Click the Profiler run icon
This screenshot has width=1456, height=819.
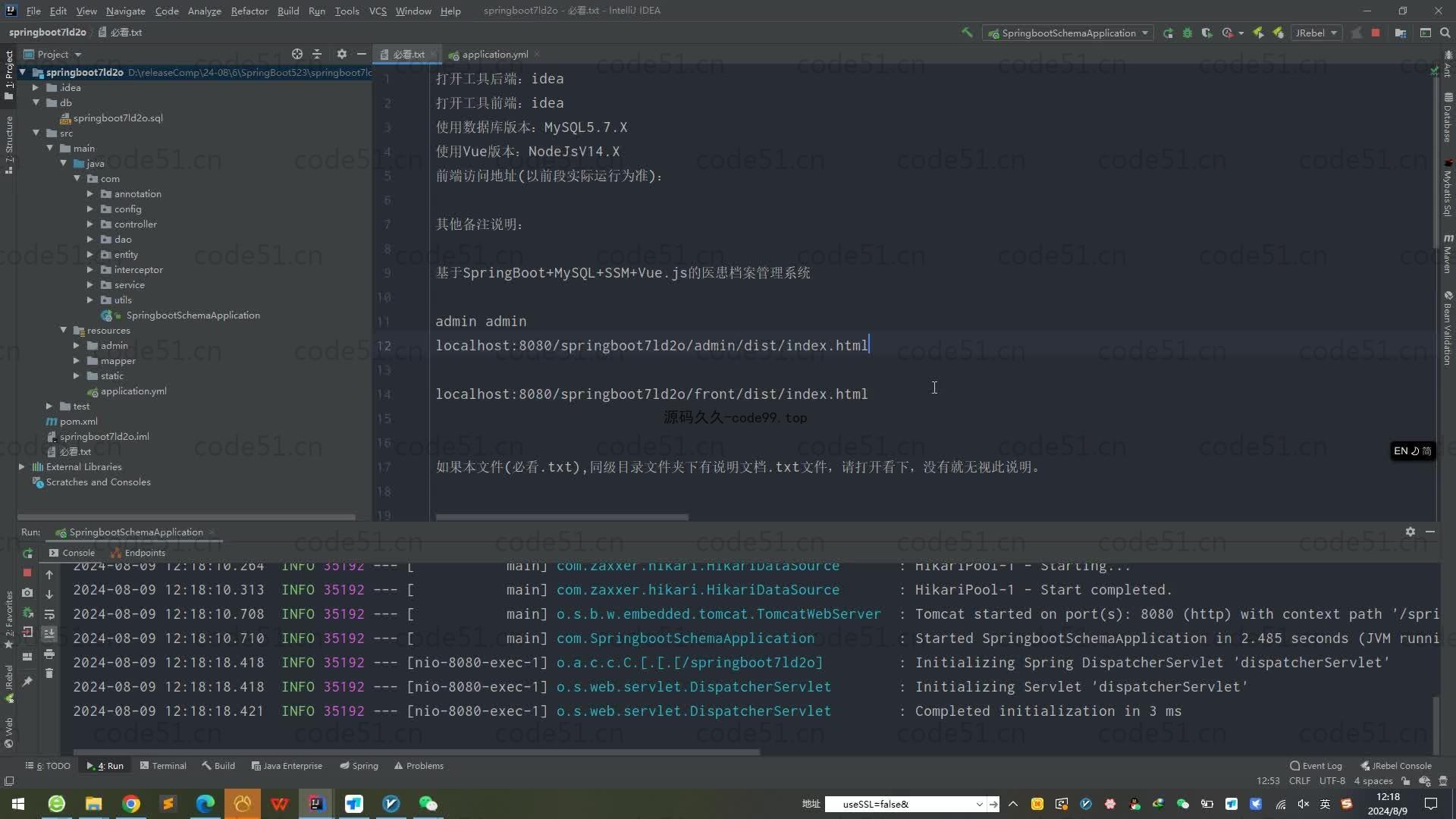(1228, 33)
